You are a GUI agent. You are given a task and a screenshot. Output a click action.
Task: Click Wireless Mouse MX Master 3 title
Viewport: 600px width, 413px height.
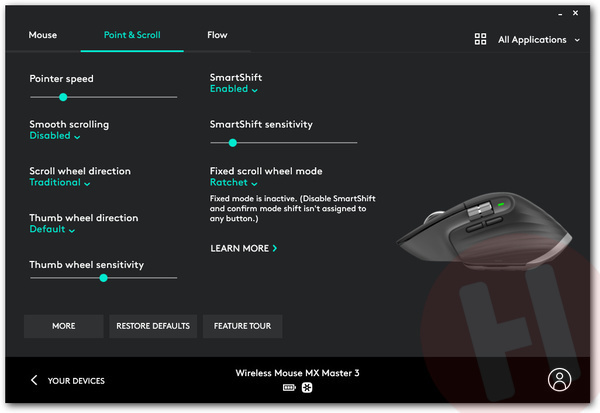[297, 373]
